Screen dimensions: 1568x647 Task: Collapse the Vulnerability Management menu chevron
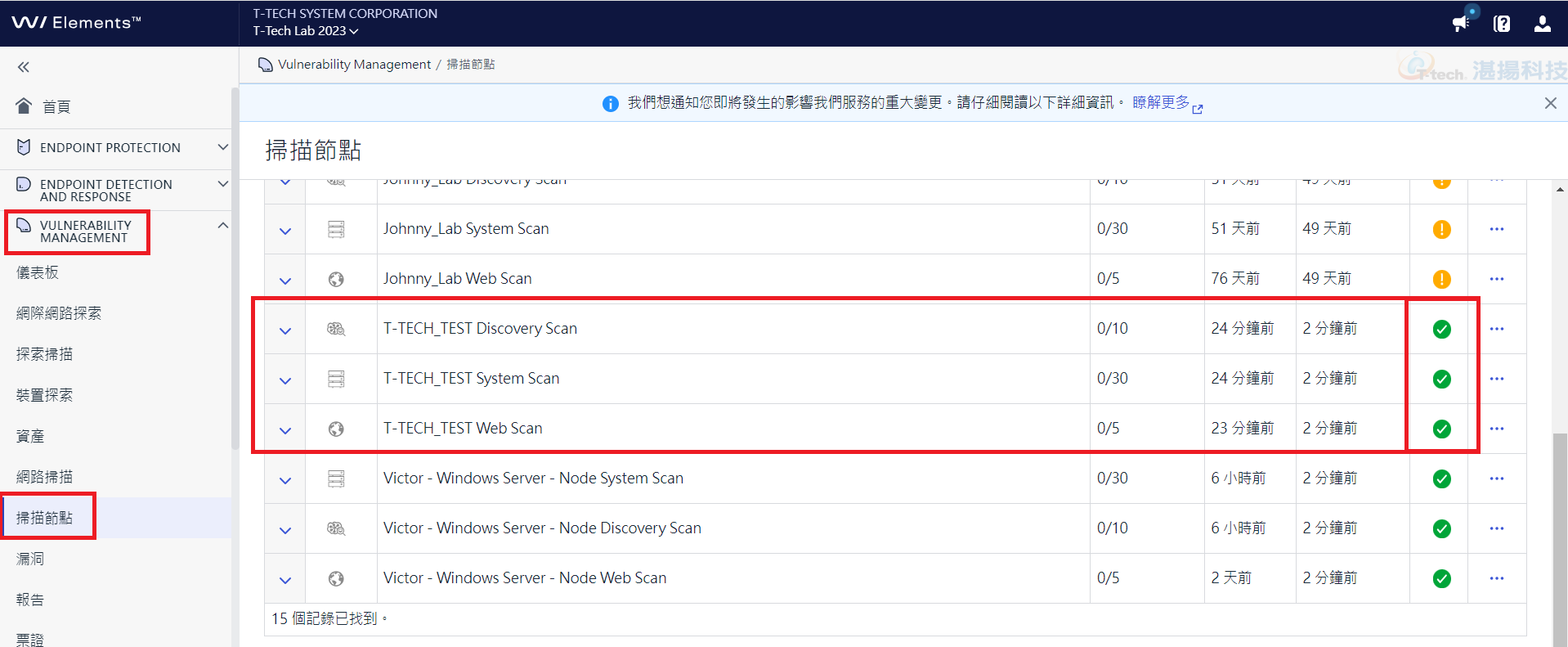(222, 225)
